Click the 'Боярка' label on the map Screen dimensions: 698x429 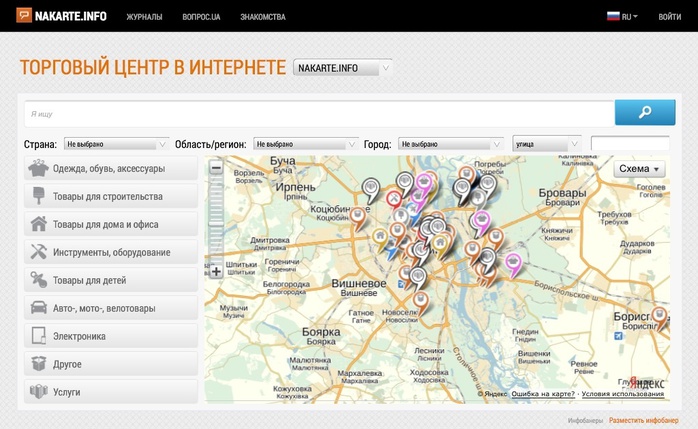(321, 332)
